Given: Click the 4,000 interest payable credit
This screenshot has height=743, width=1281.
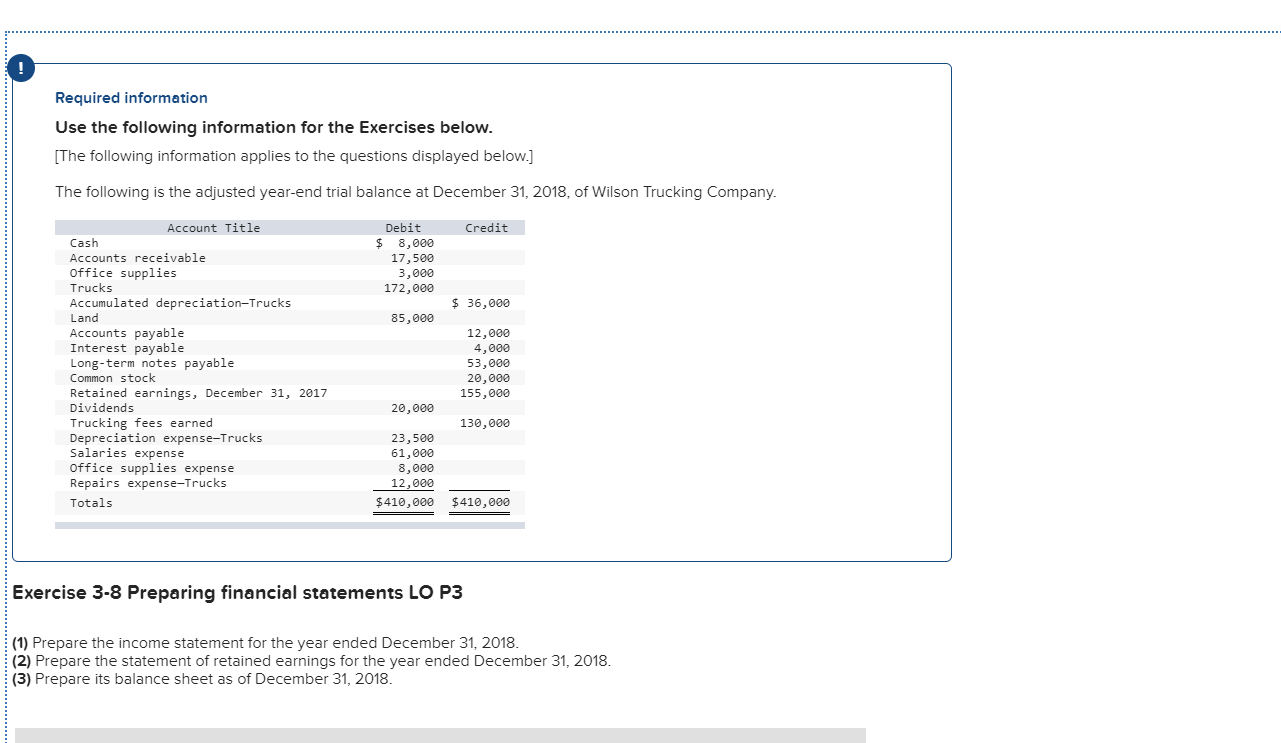Looking at the screenshot, I should coord(492,348).
